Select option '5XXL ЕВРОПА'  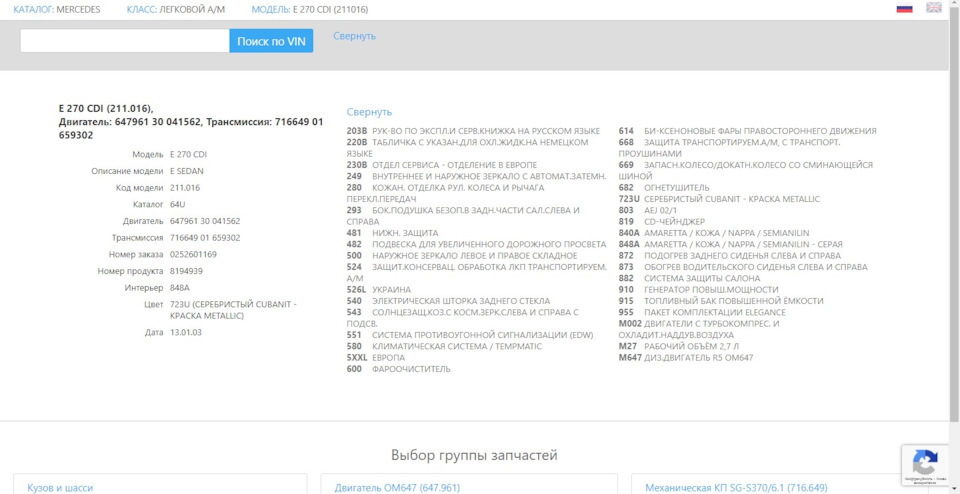(x=376, y=357)
